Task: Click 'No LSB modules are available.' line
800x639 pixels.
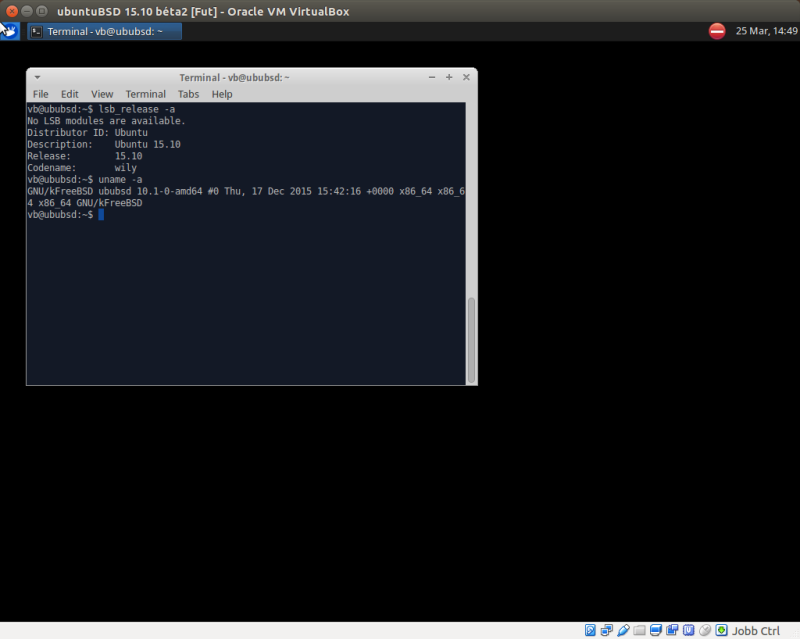Action: [x=106, y=121]
